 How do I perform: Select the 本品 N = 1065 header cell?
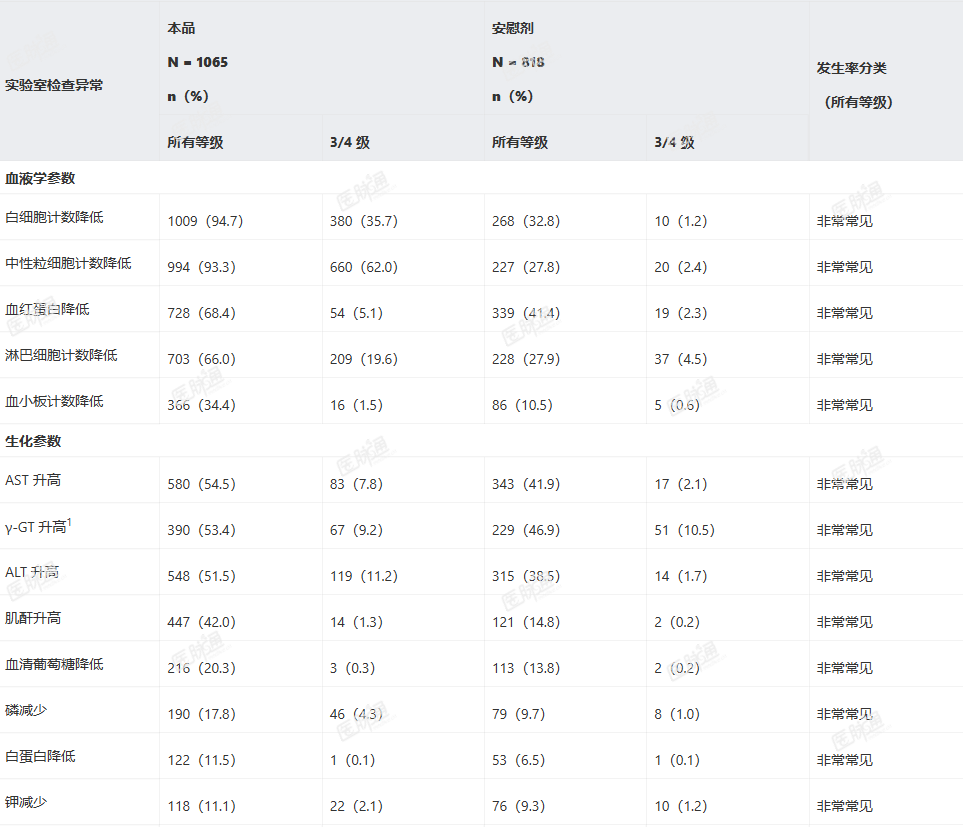pos(322,58)
